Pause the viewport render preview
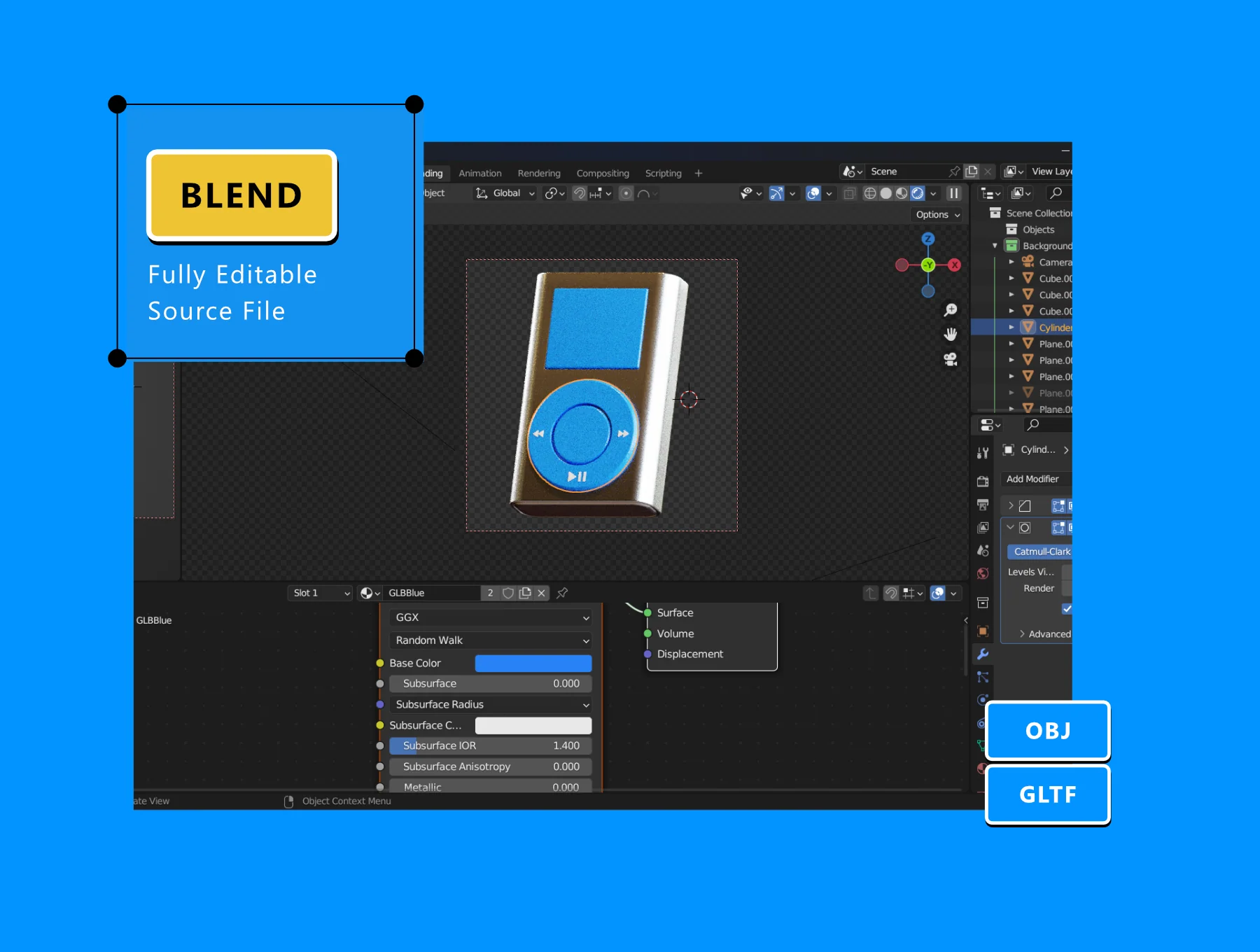Image resolution: width=1260 pixels, height=952 pixels. pos(954,193)
